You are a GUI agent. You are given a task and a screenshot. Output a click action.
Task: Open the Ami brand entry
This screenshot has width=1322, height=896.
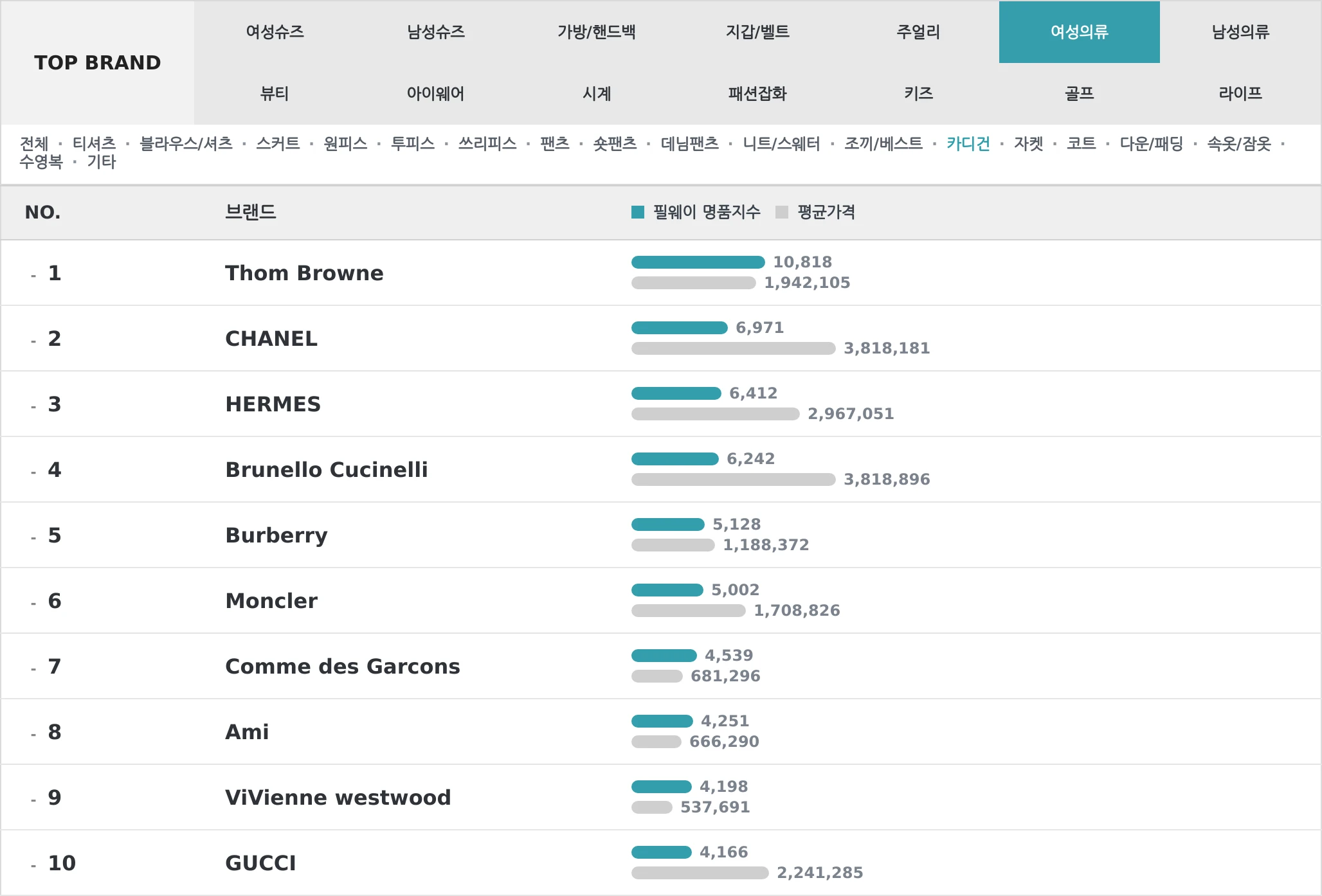click(x=247, y=732)
